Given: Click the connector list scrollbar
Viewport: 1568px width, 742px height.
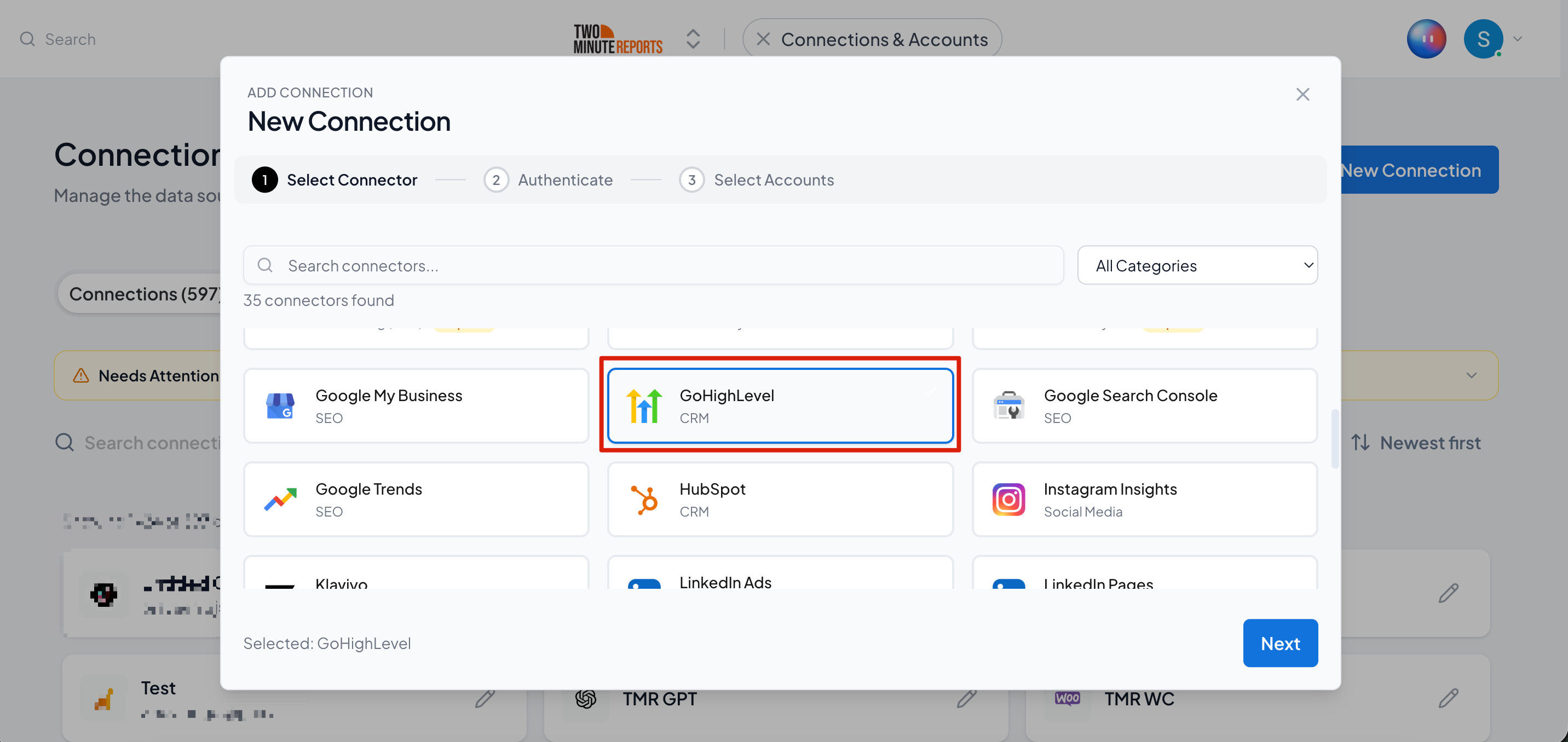Looking at the screenshot, I should 1335,438.
